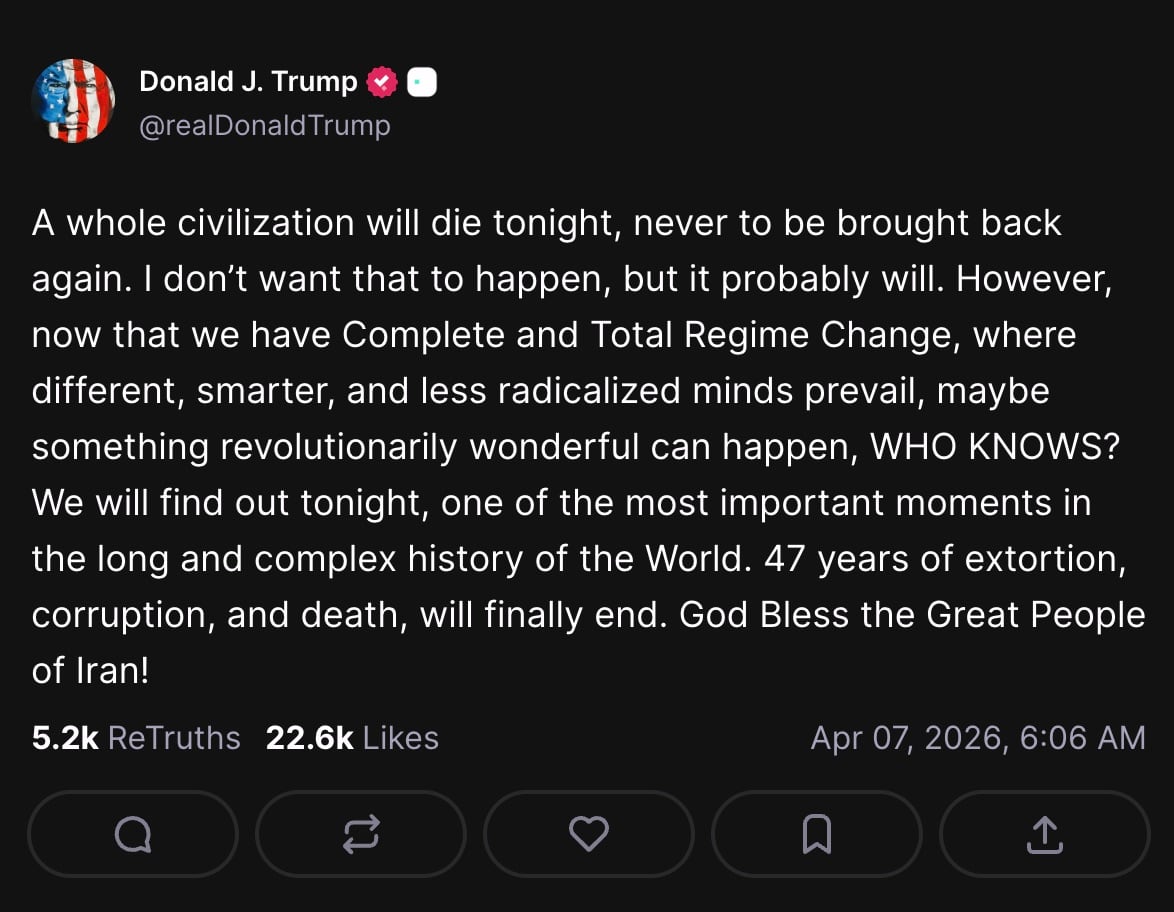The width and height of the screenshot is (1174, 912).
Task: Open the @realDonaldTrump profile handle
Action: (265, 125)
